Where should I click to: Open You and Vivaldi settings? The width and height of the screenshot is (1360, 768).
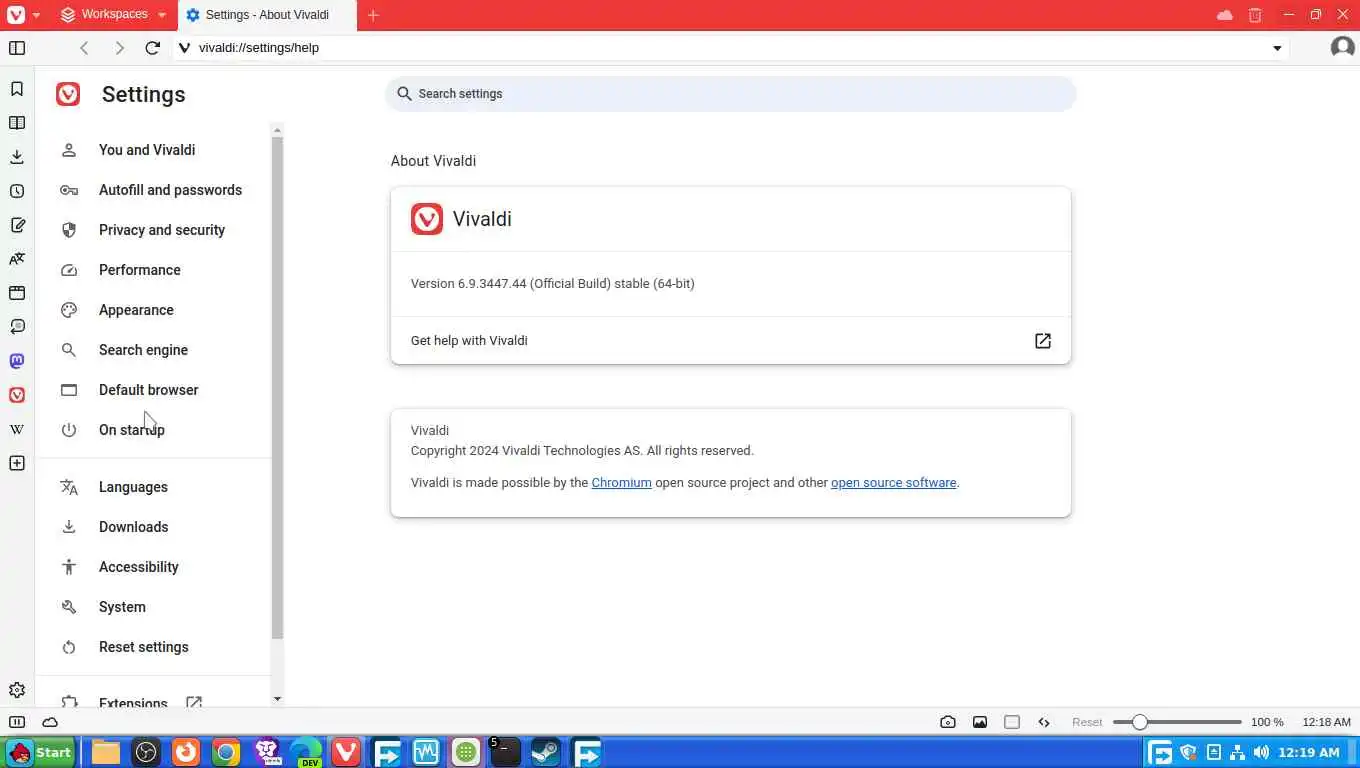(x=147, y=150)
